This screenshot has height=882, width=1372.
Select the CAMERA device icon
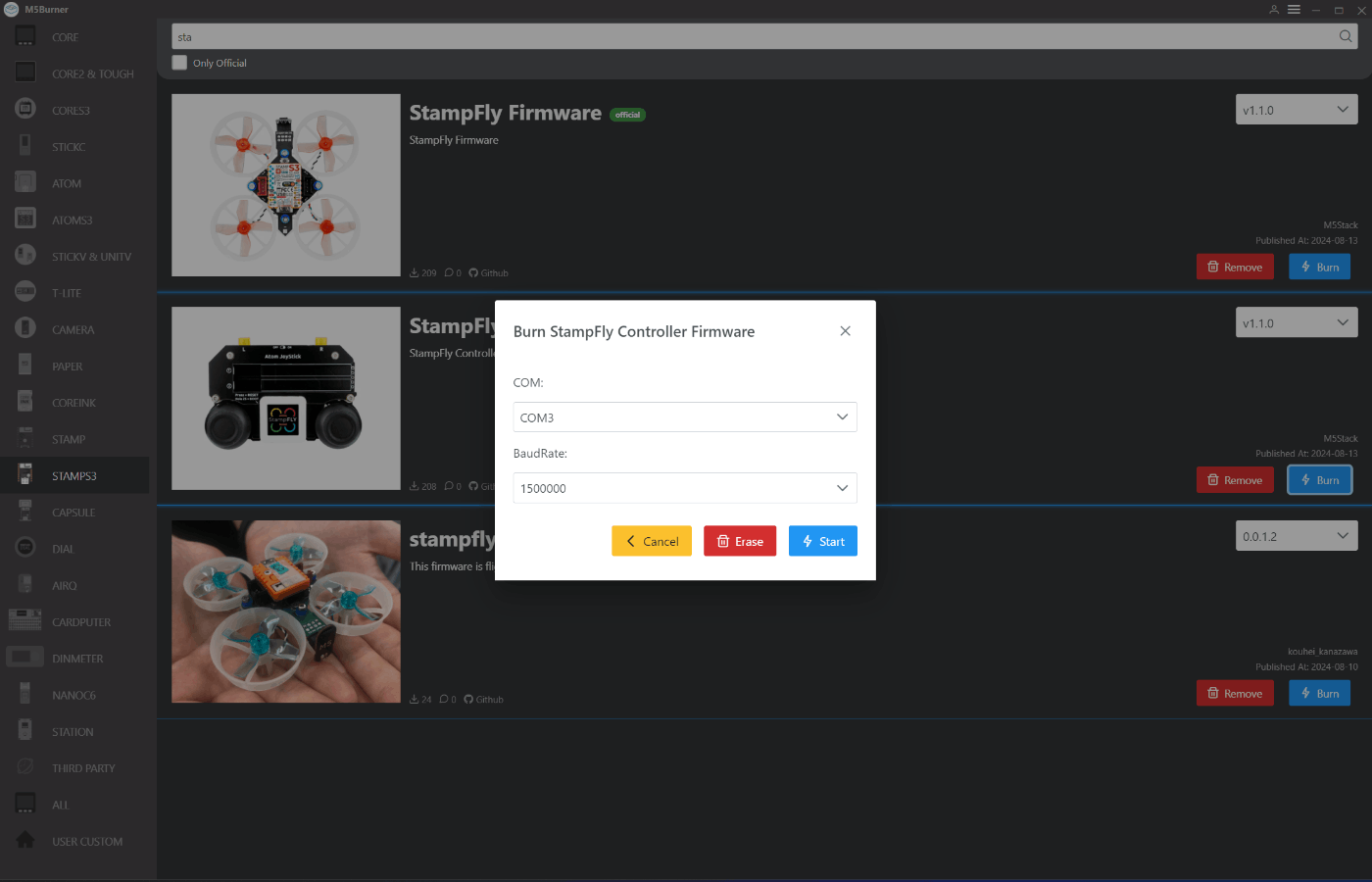point(25,328)
